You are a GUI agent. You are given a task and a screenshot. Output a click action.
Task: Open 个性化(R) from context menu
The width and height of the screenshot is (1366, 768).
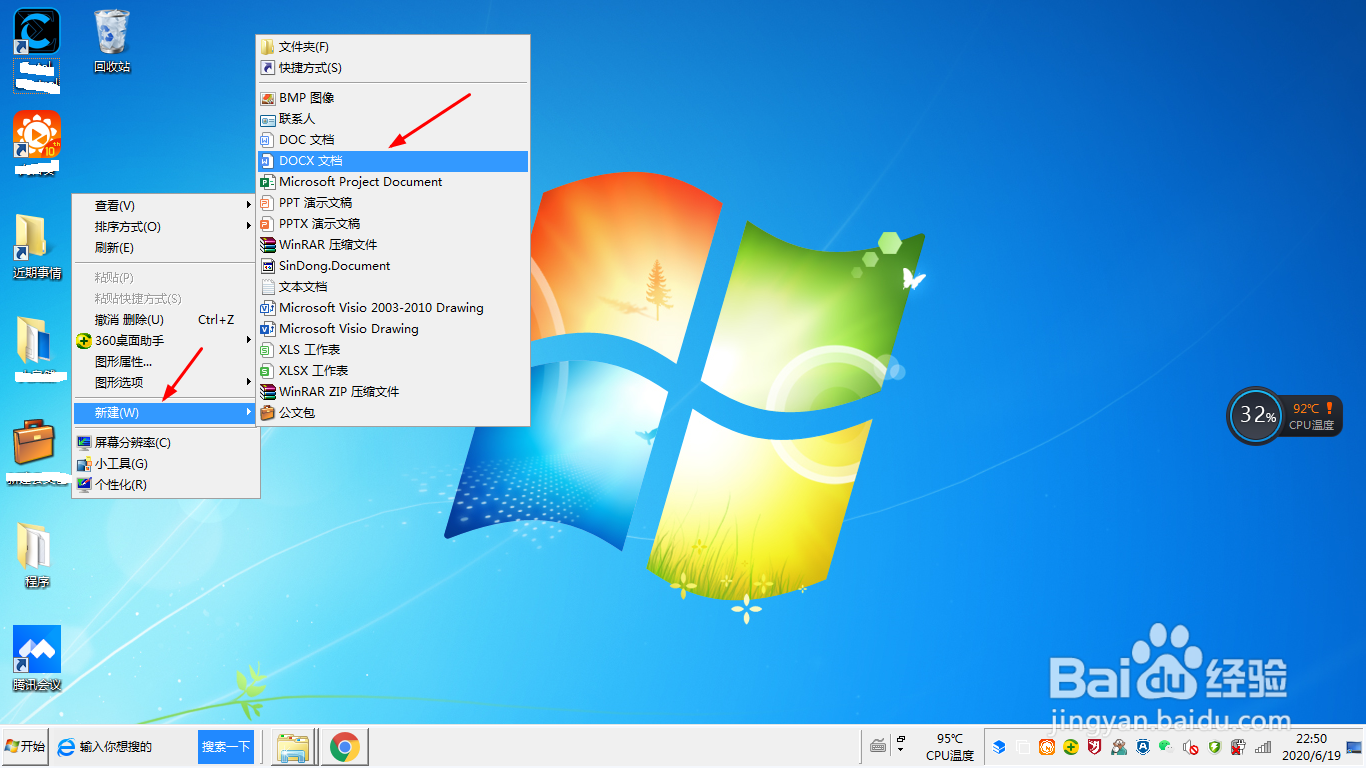[165, 484]
